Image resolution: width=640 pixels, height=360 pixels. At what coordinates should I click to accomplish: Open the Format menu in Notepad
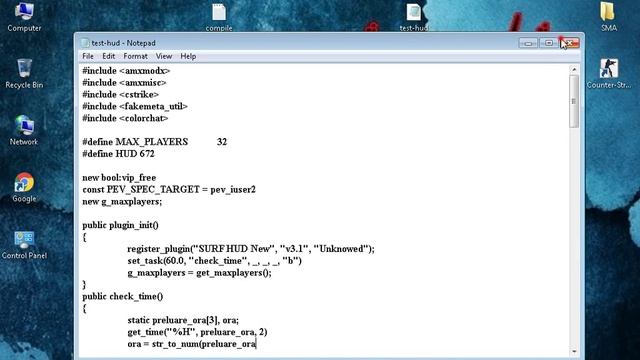[x=135, y=56]
